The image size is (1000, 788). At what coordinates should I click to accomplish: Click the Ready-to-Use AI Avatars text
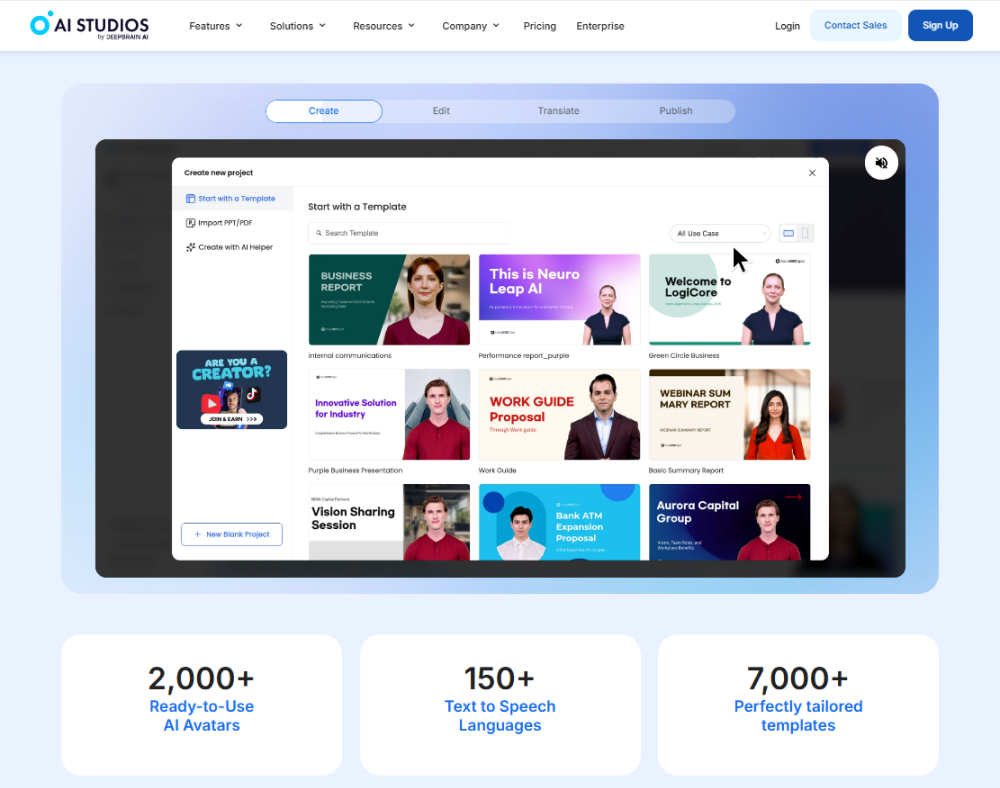202,716
